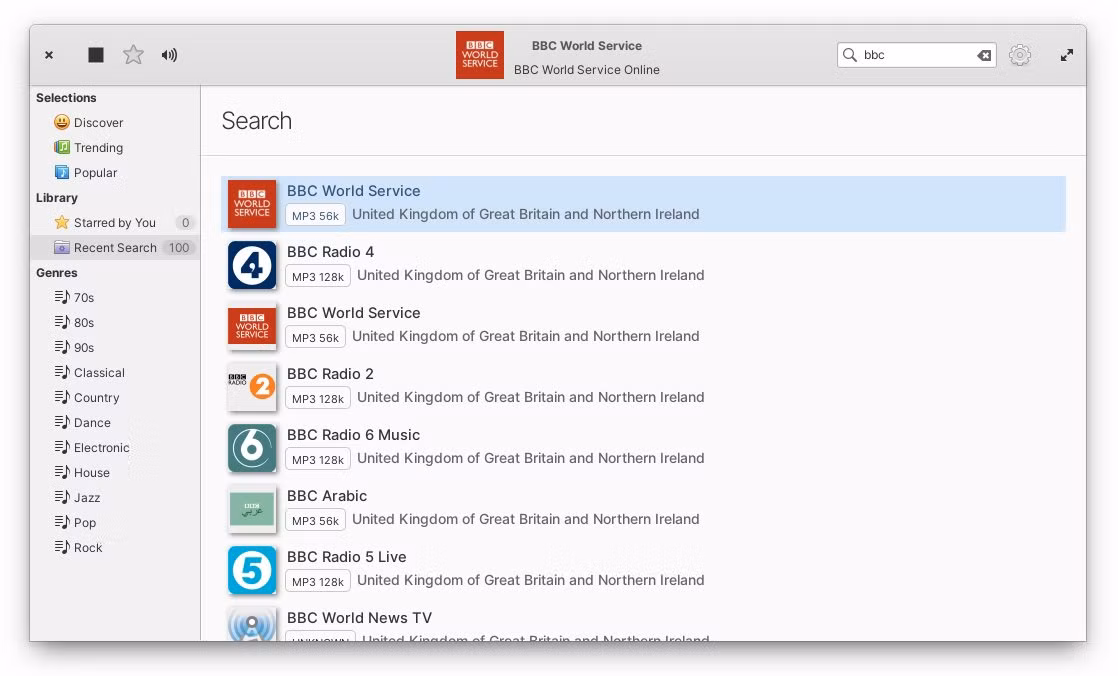Image resolution: width=1118 pixels, height=676 pixels.
Task: Play BBC Radio 6 Music by its name
Action: (353, 435)
